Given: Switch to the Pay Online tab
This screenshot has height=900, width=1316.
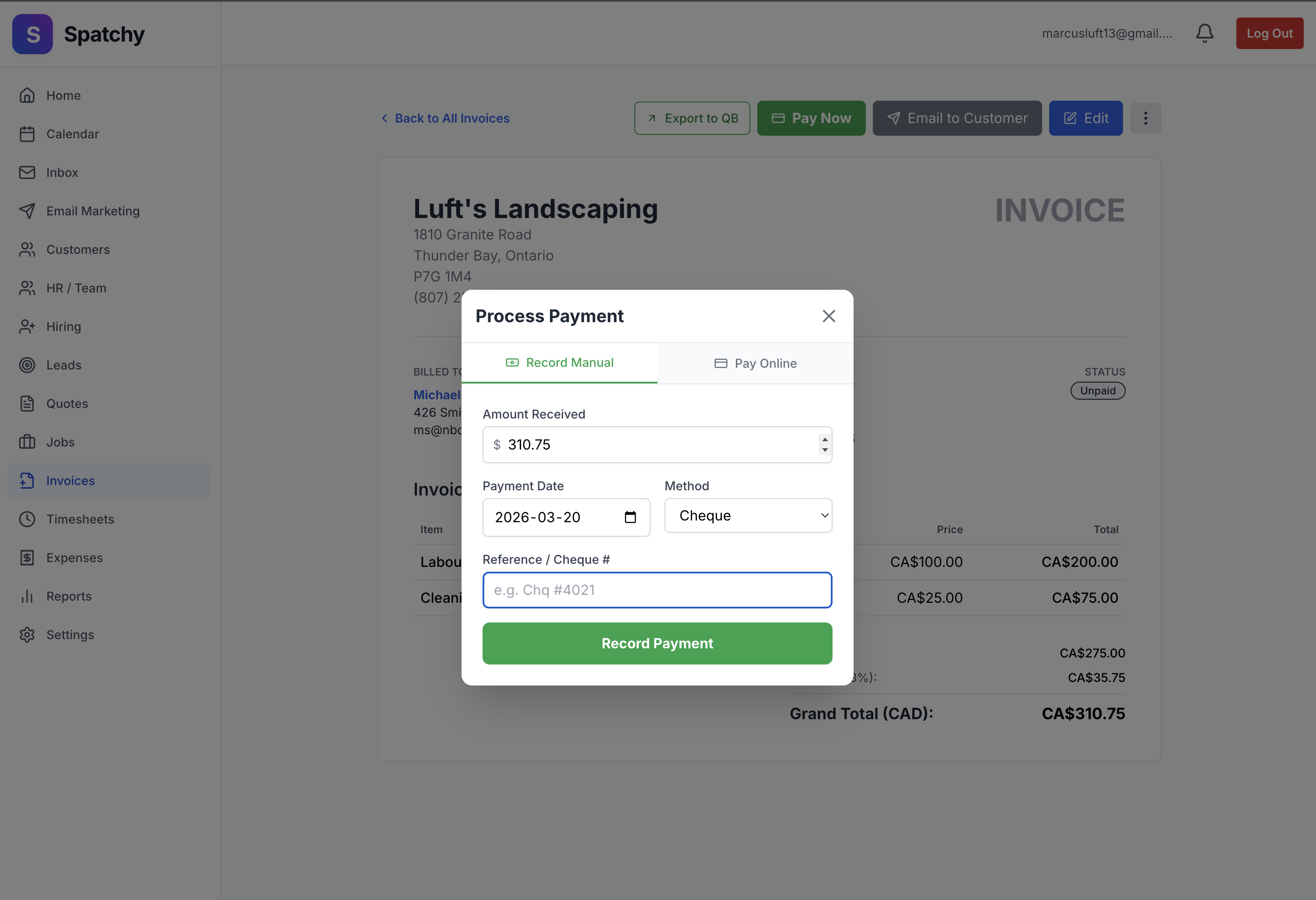Looking at the screenshot, I should (756, 363).
